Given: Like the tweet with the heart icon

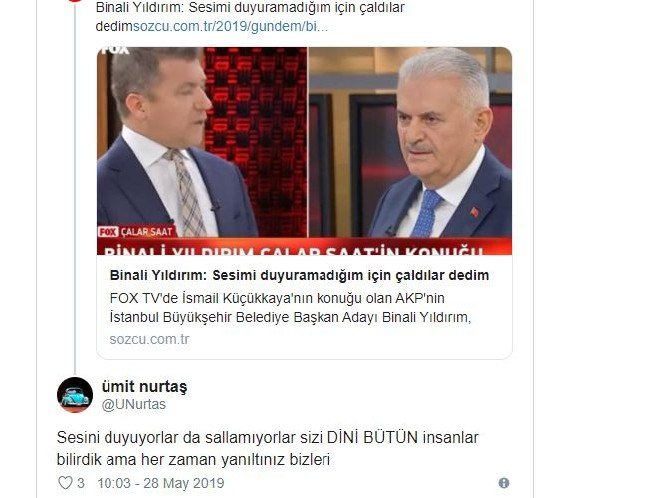Looking at the screenshot, I should coord(65,483).
